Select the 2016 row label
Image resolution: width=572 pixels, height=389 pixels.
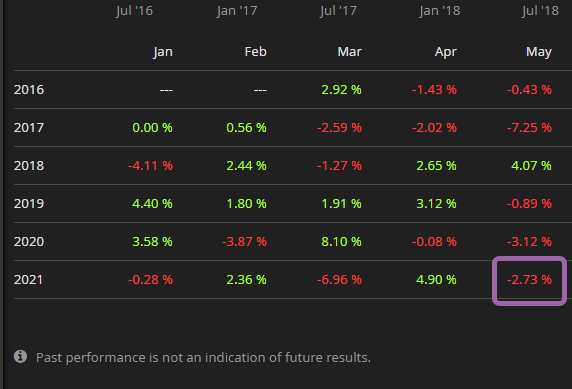tap(29, 90)
